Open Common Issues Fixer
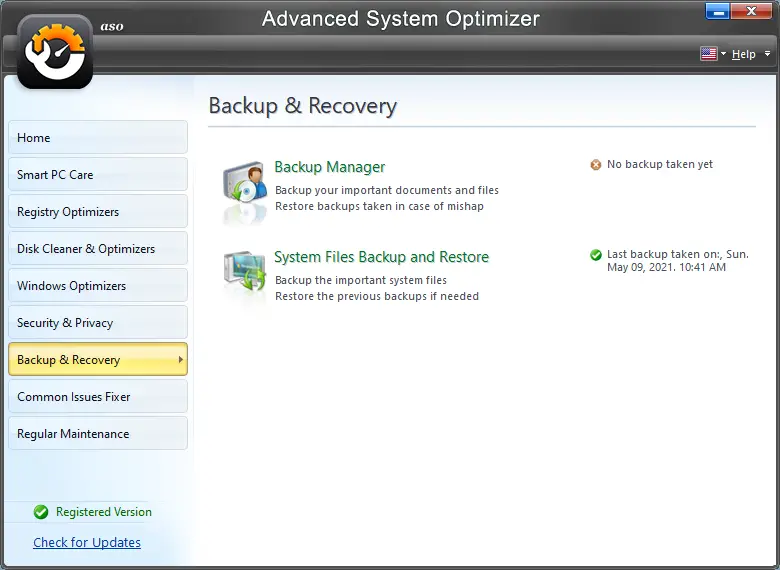 tap(98, 396)
